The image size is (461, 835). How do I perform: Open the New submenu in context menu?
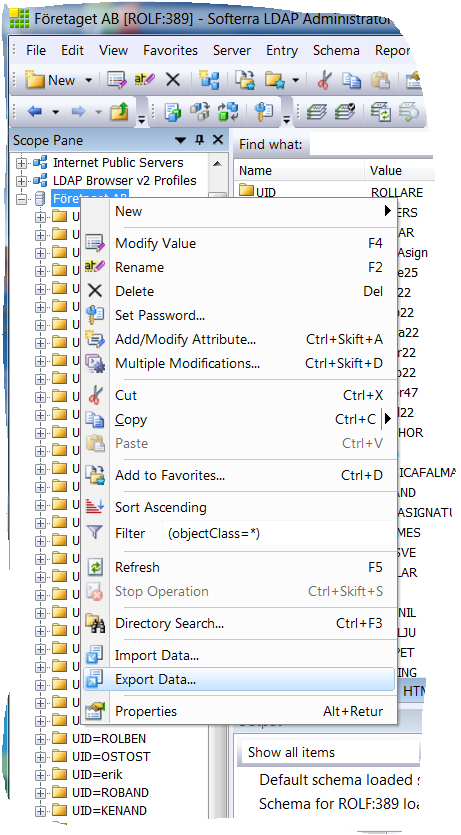[238, 211]
